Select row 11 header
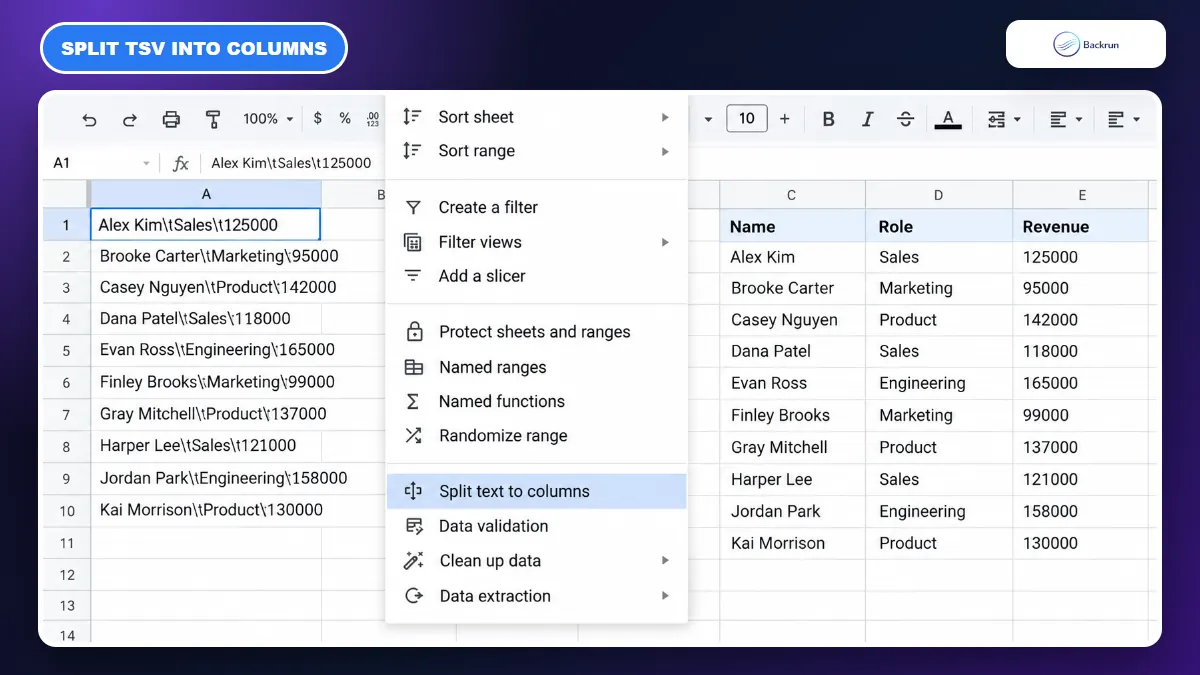1200x675 pixels. click(x=66, y=543)
